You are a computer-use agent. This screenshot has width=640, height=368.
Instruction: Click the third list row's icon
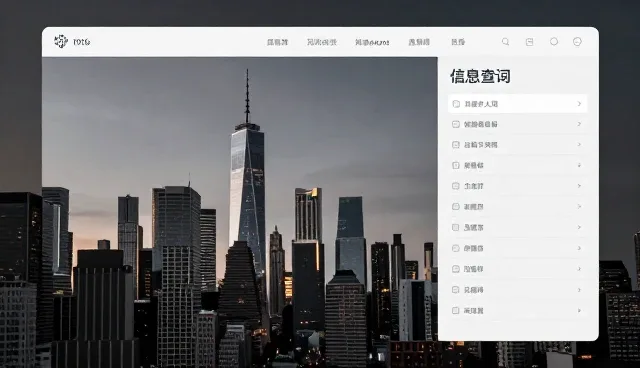pyautogui.click(x=456, y=145)
